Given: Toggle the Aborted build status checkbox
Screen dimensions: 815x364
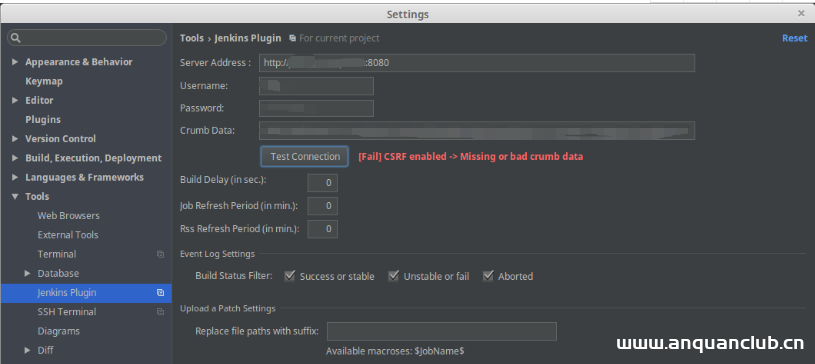Looking at the screenshot, I should point(488,276).
